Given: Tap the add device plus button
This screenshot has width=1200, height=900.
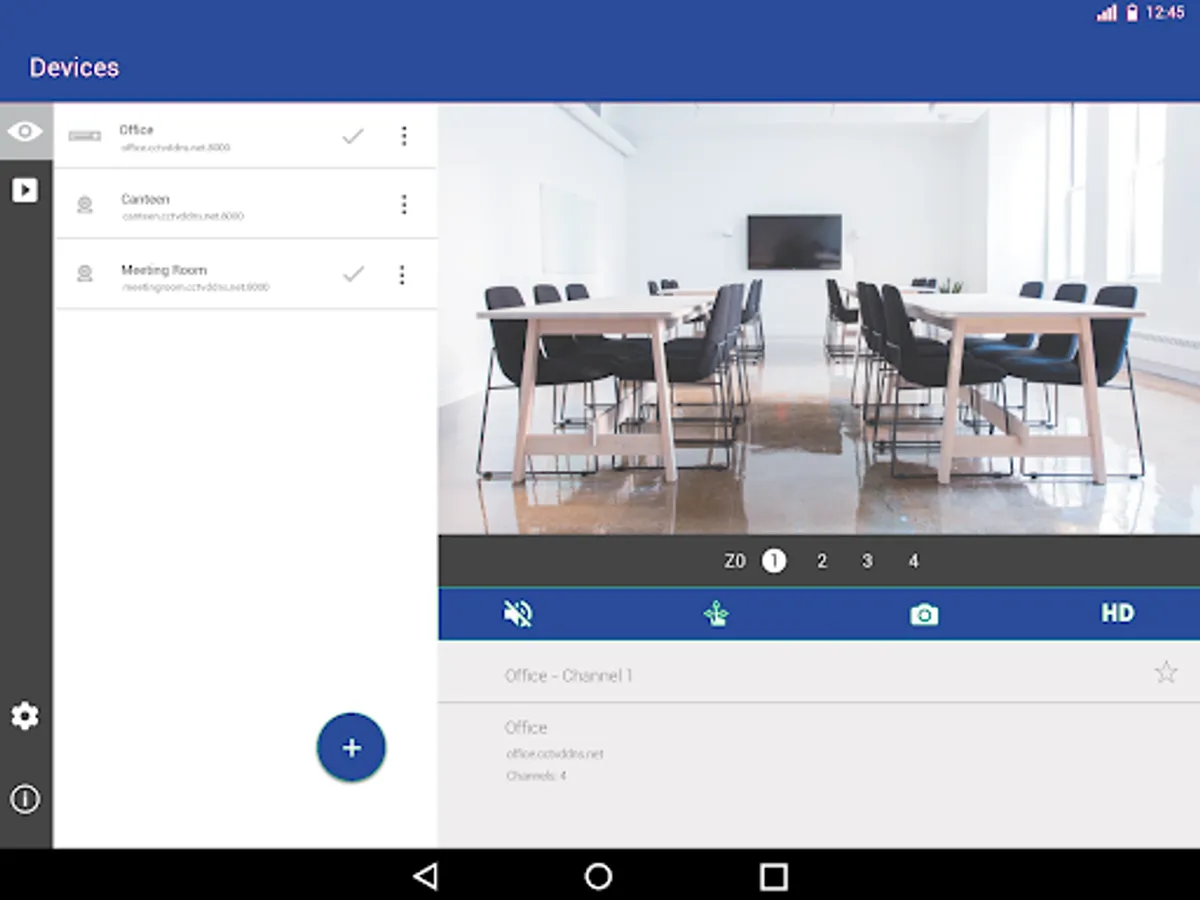Looking at the screenshot, I should 351,747.
